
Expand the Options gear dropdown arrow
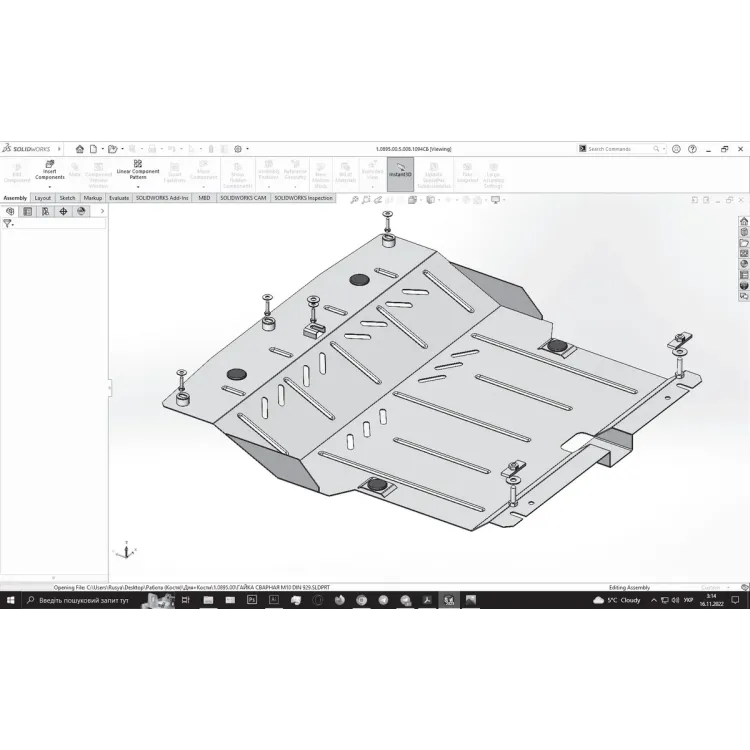point(247,149)
